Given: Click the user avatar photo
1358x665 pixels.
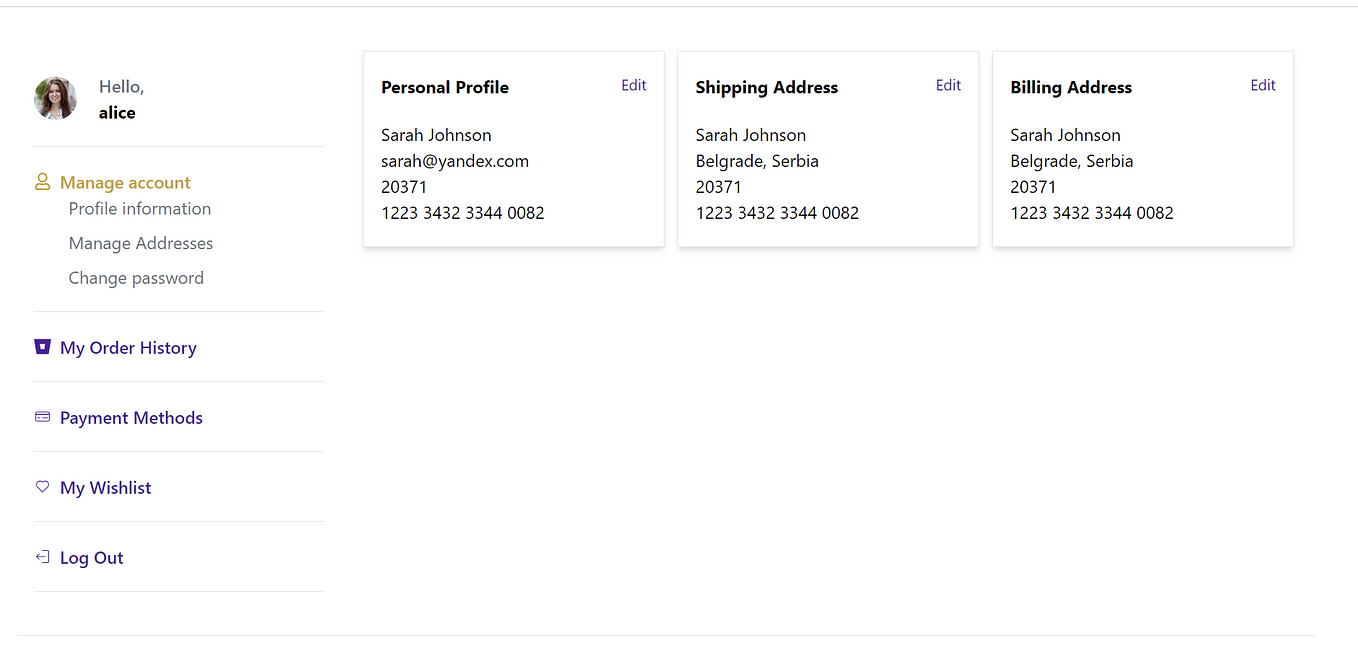Looking at the screenshot, I should (x=55, y=99).
